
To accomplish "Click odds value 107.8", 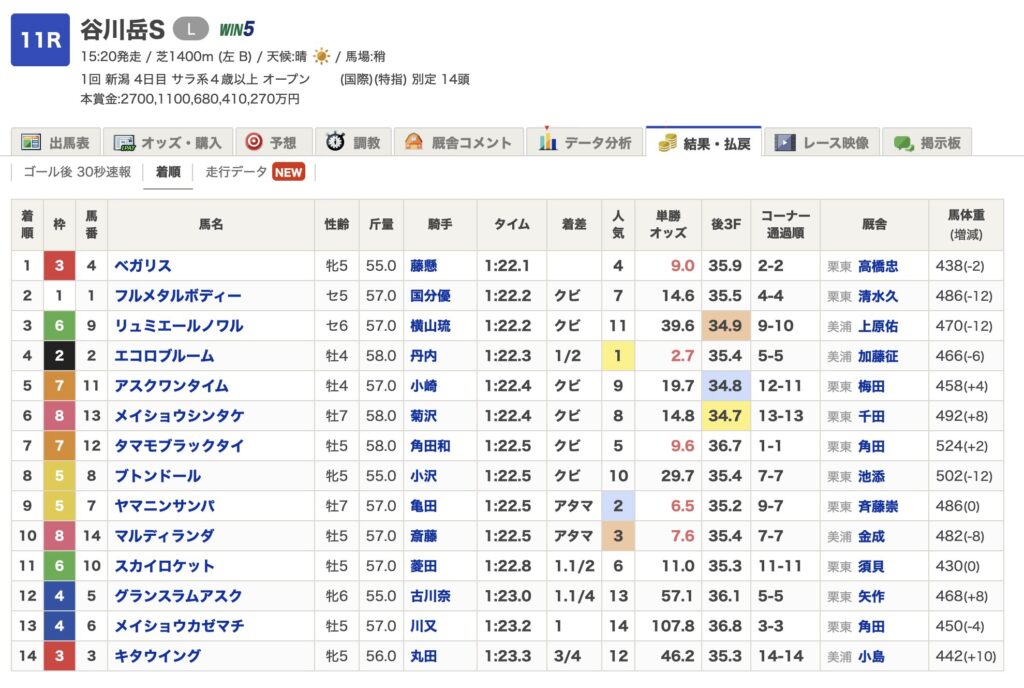I will tap(673, 626).
